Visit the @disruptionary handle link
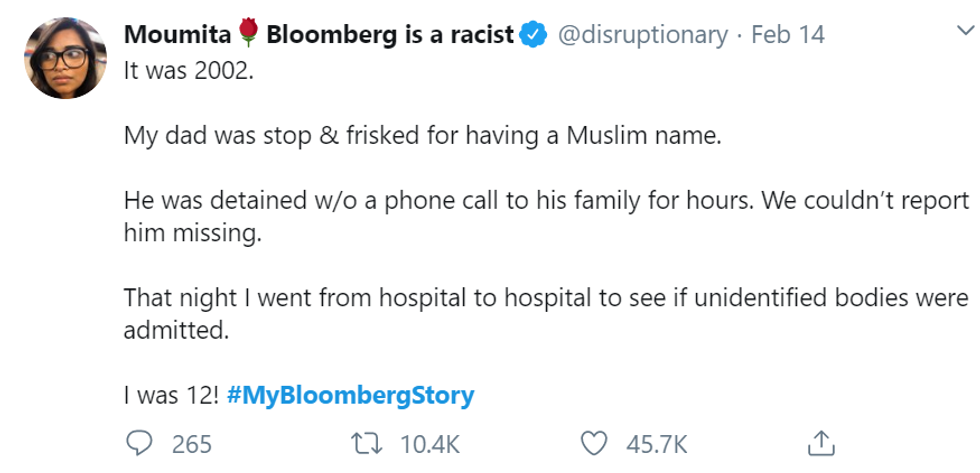 pyautogui.click(x=641, y=35)
